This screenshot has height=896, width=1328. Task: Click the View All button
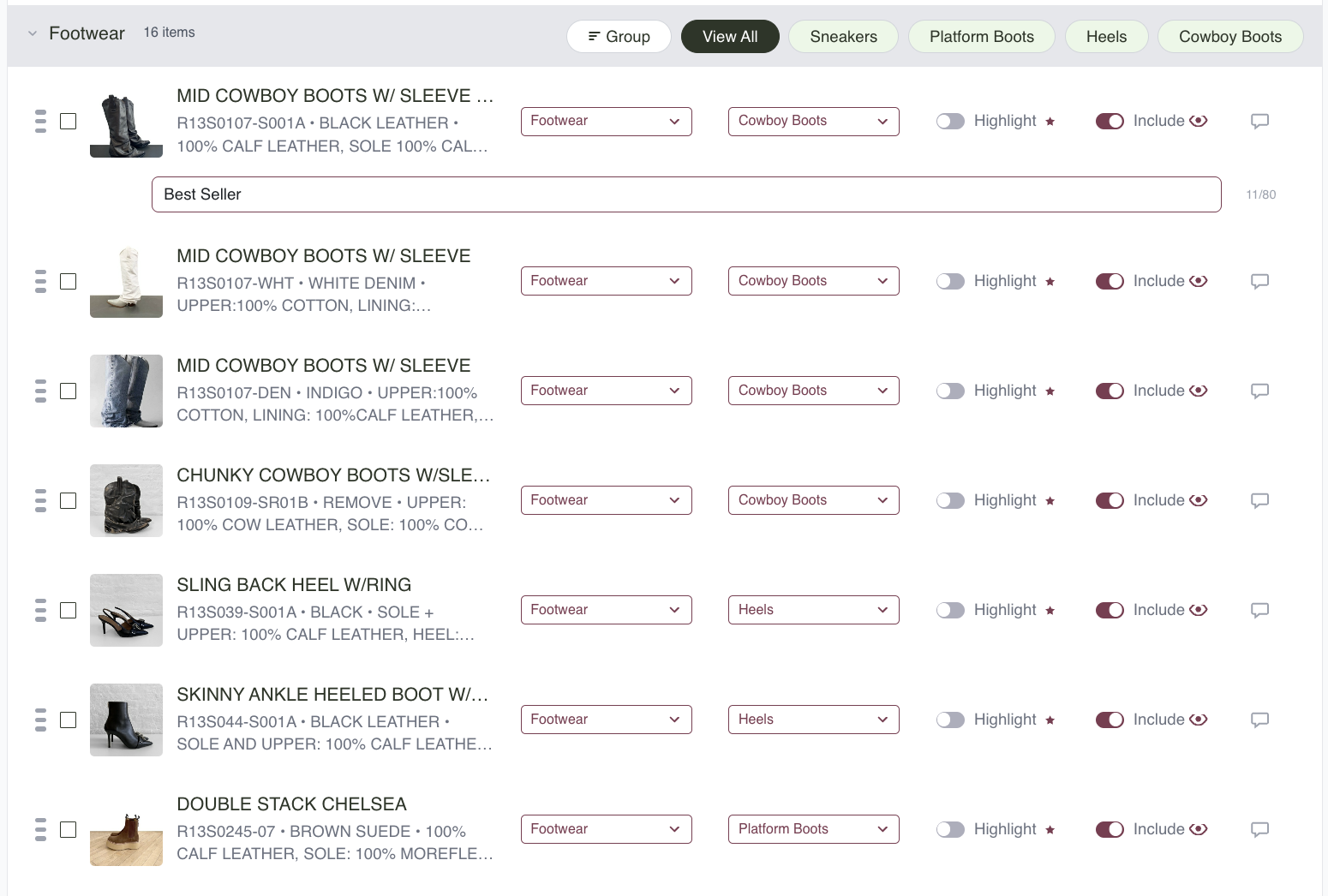[x=729, y=36]
